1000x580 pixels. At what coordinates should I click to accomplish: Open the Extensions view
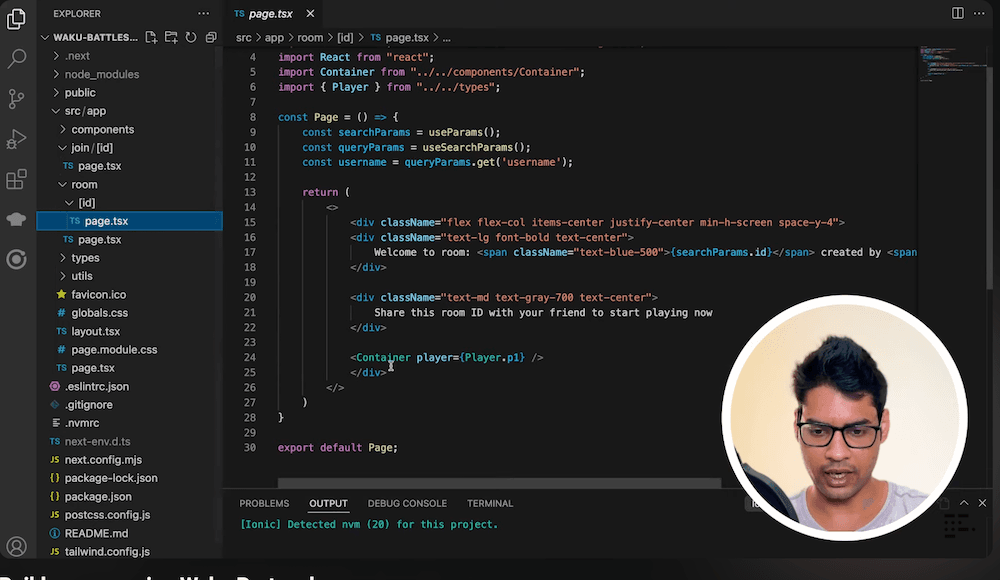(x=16, y=180)
